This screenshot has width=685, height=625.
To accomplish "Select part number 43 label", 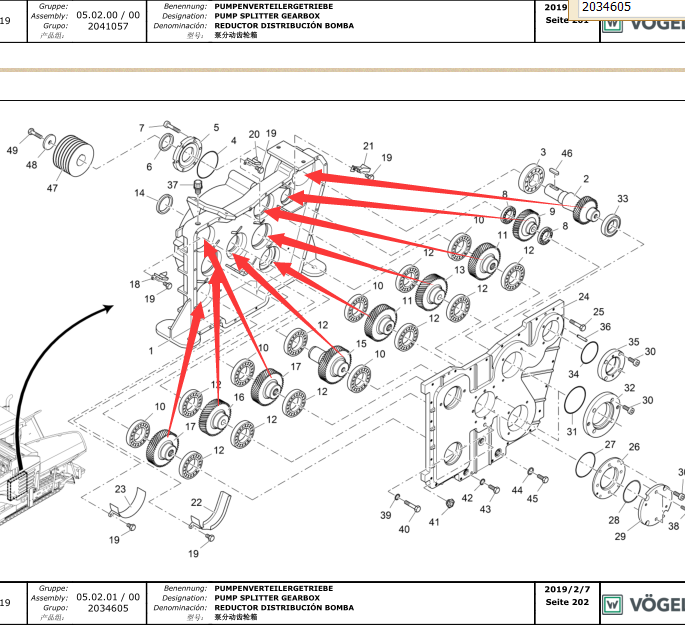I will click(x=485, y=509).
